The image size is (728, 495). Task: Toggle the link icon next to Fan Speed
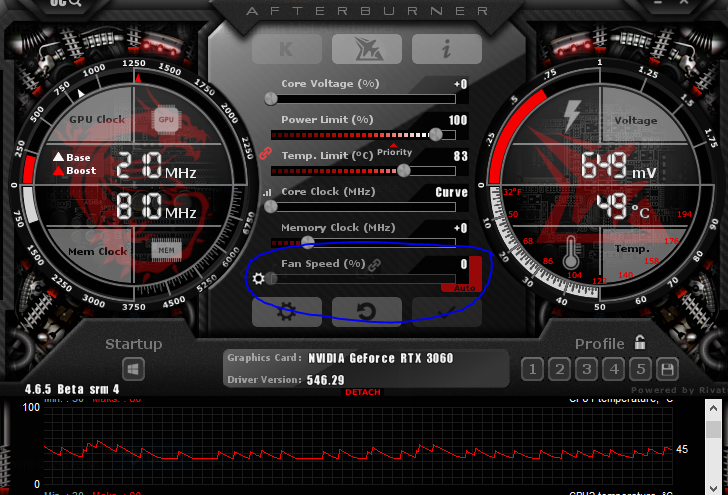pyautogui.click(x=374, y=265)
